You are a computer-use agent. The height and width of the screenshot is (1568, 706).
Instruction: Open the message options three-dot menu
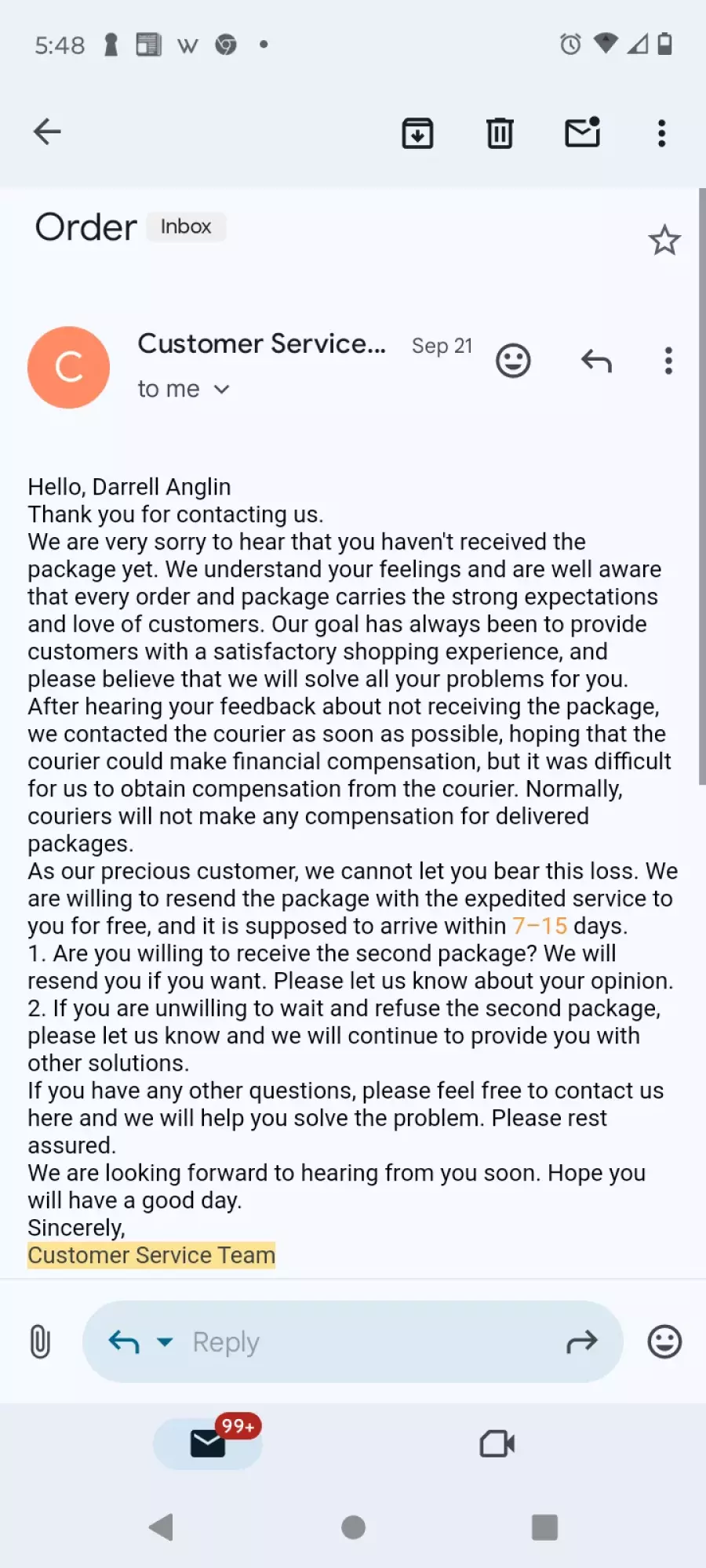tap(668, 361)
